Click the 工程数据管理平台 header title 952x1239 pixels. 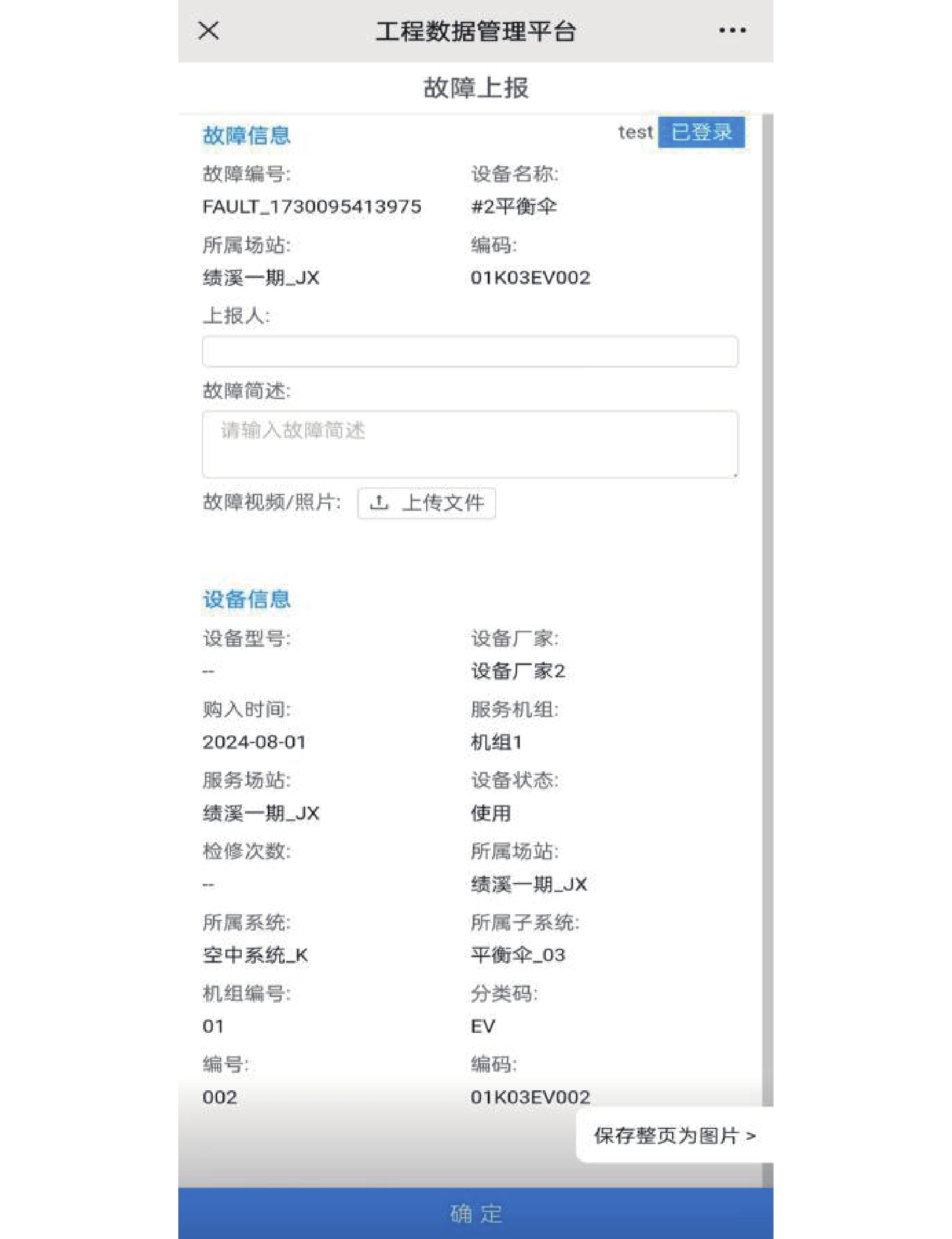(x=476, y=31)
